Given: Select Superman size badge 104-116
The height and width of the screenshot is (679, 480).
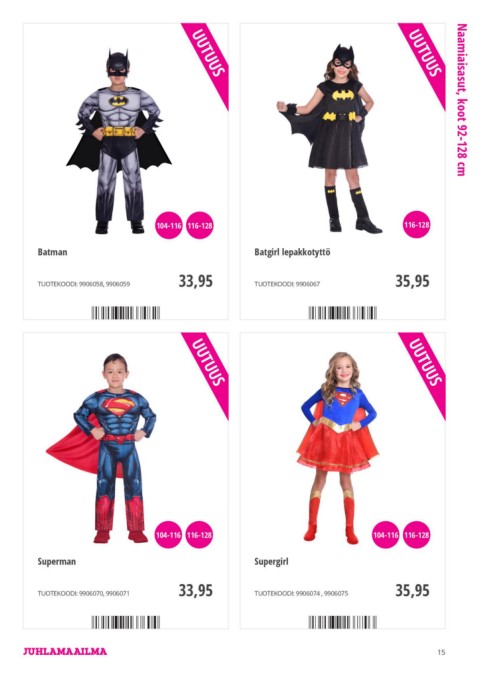Looking at the screenshot, I should point(169,535).
